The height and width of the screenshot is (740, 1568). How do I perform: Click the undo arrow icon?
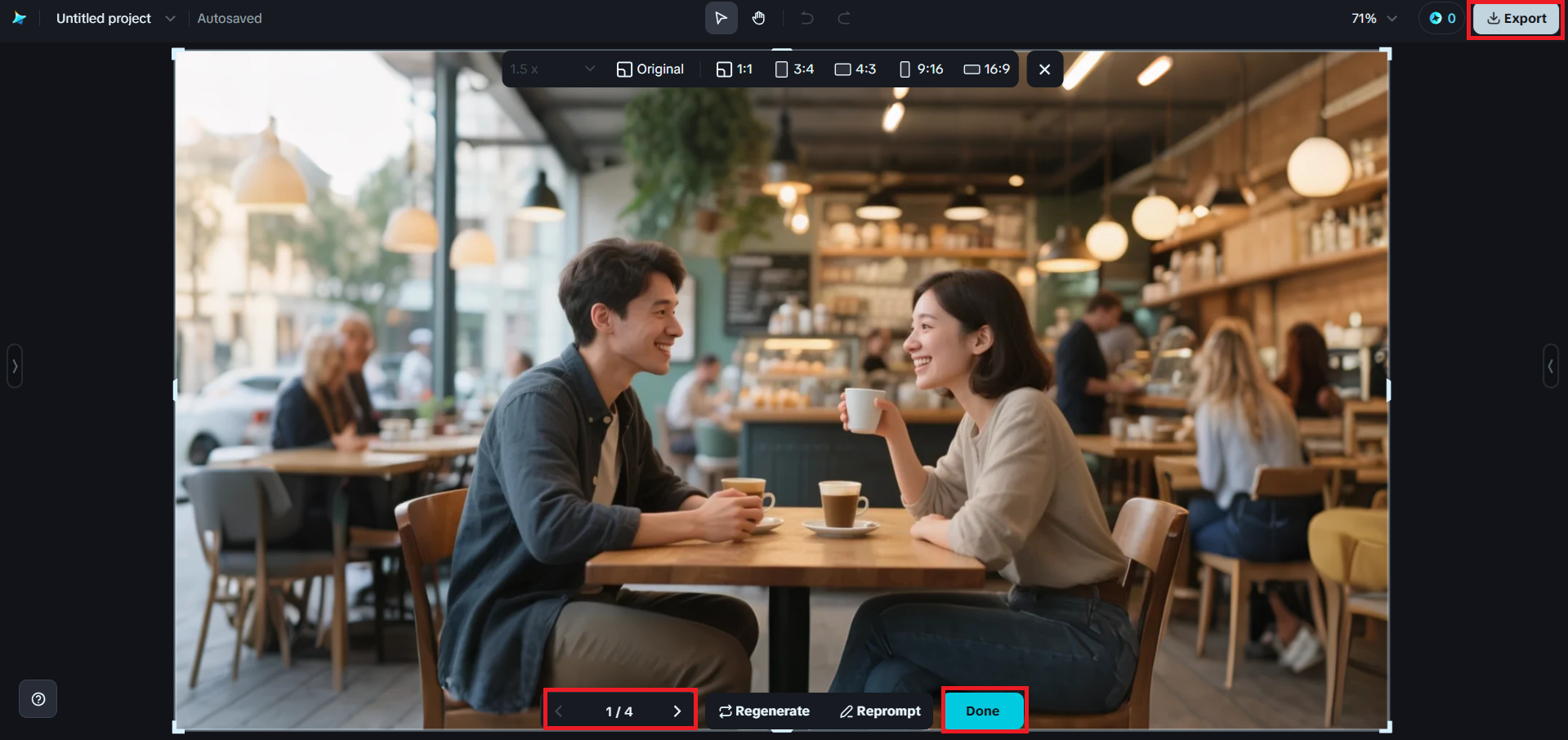[x=806, y=18]
